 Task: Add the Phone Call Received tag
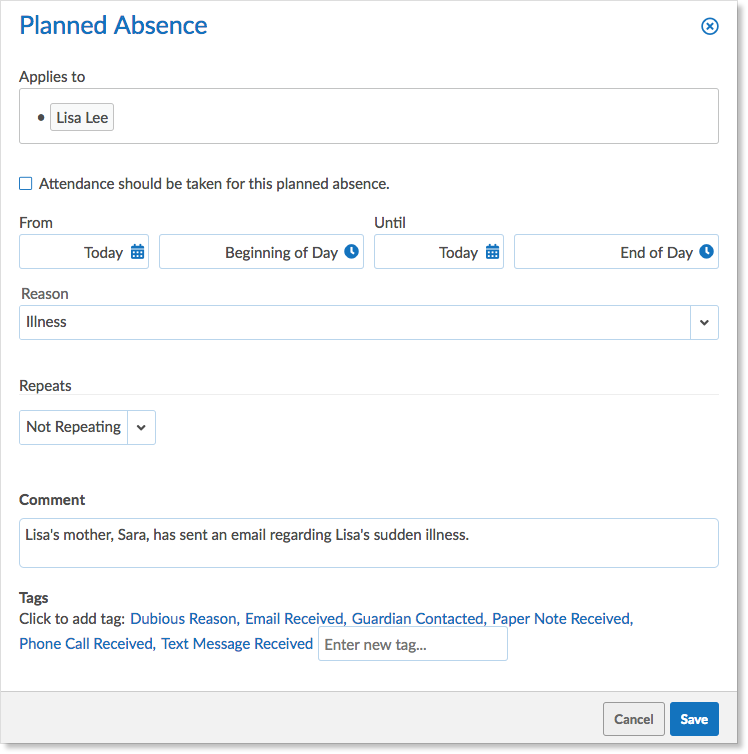(87, 643)
